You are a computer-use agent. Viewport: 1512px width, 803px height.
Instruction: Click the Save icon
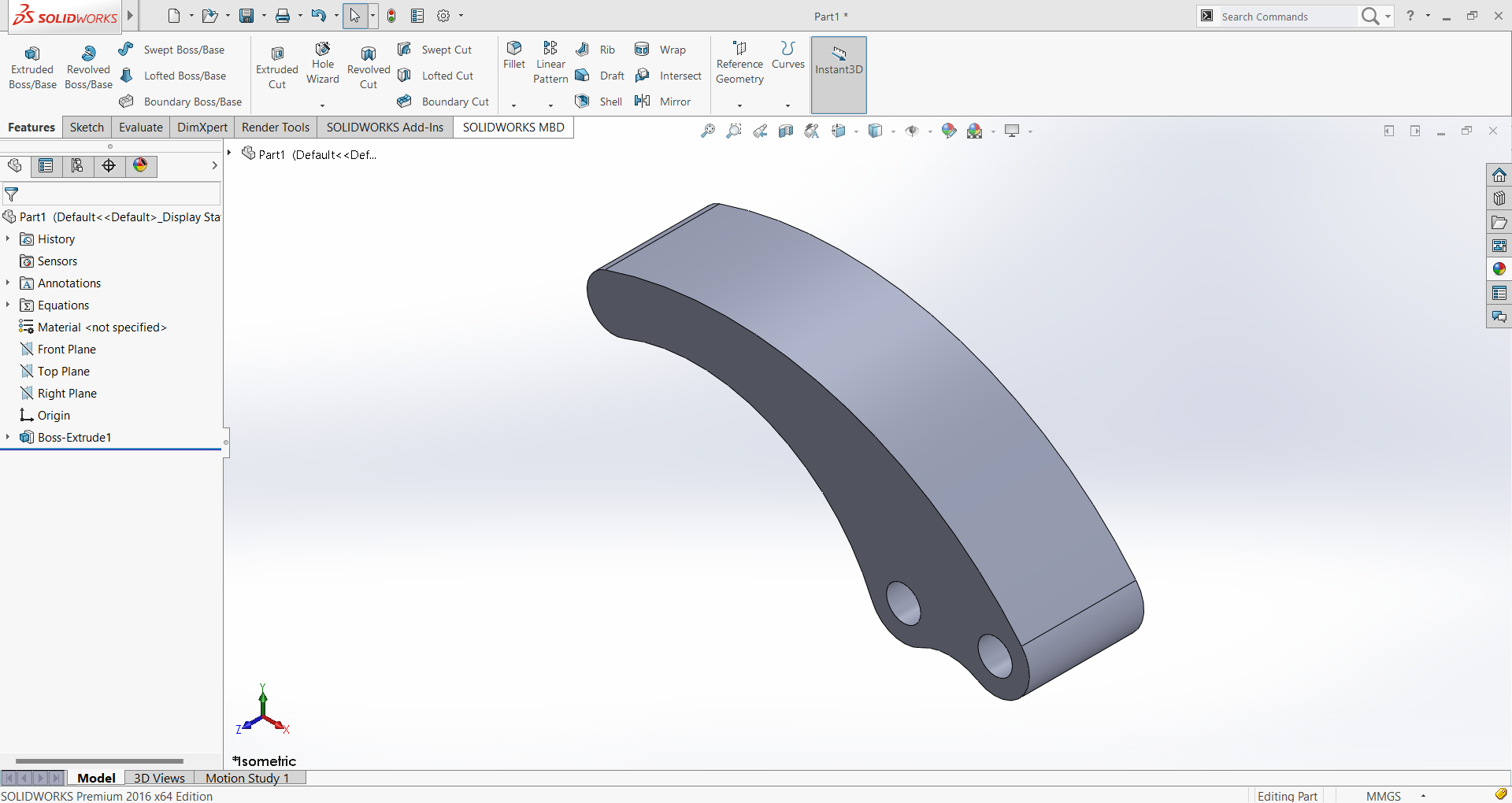click(x=246, y=16)
